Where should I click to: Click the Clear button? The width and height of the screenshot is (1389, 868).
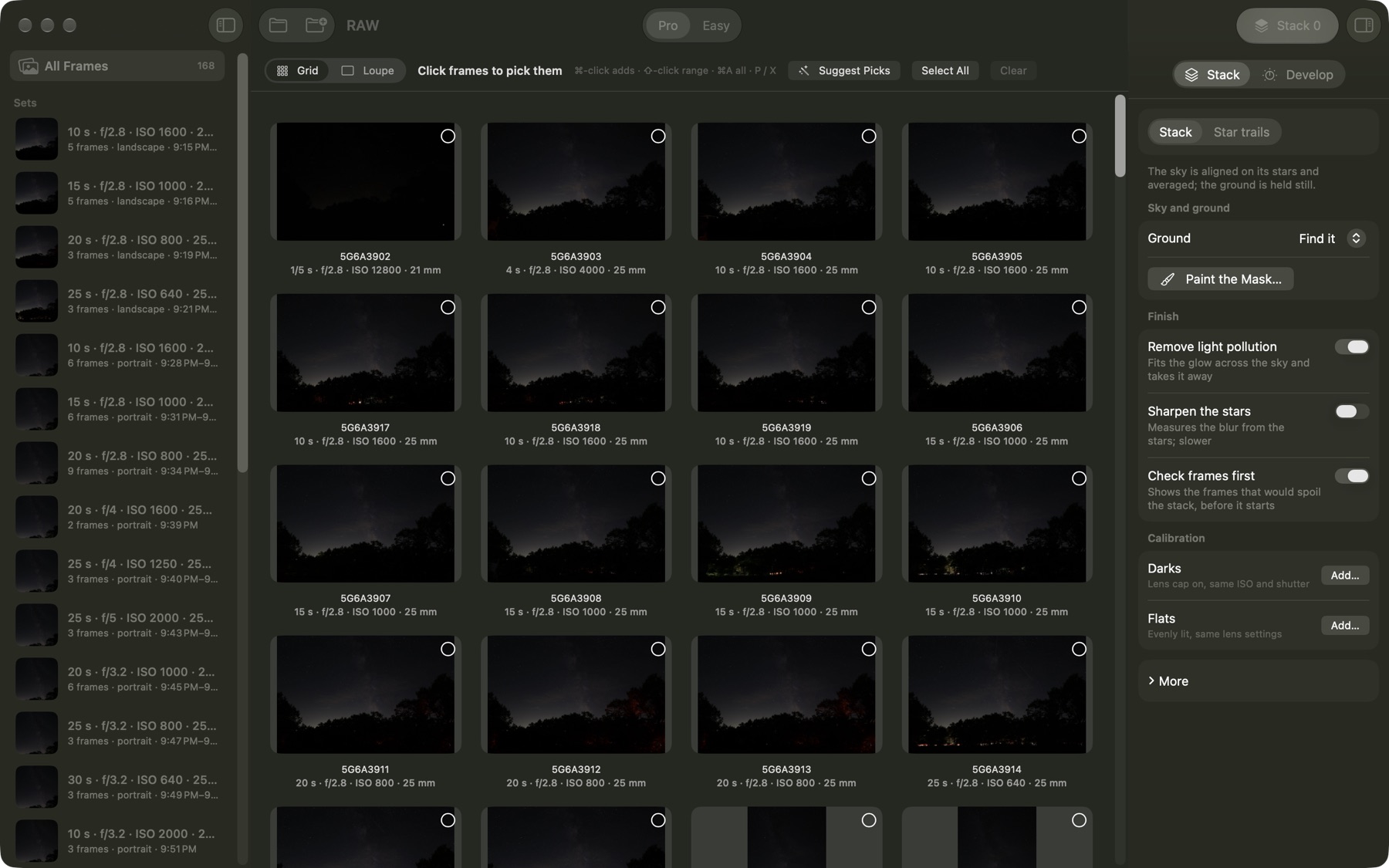point(1013,70)
